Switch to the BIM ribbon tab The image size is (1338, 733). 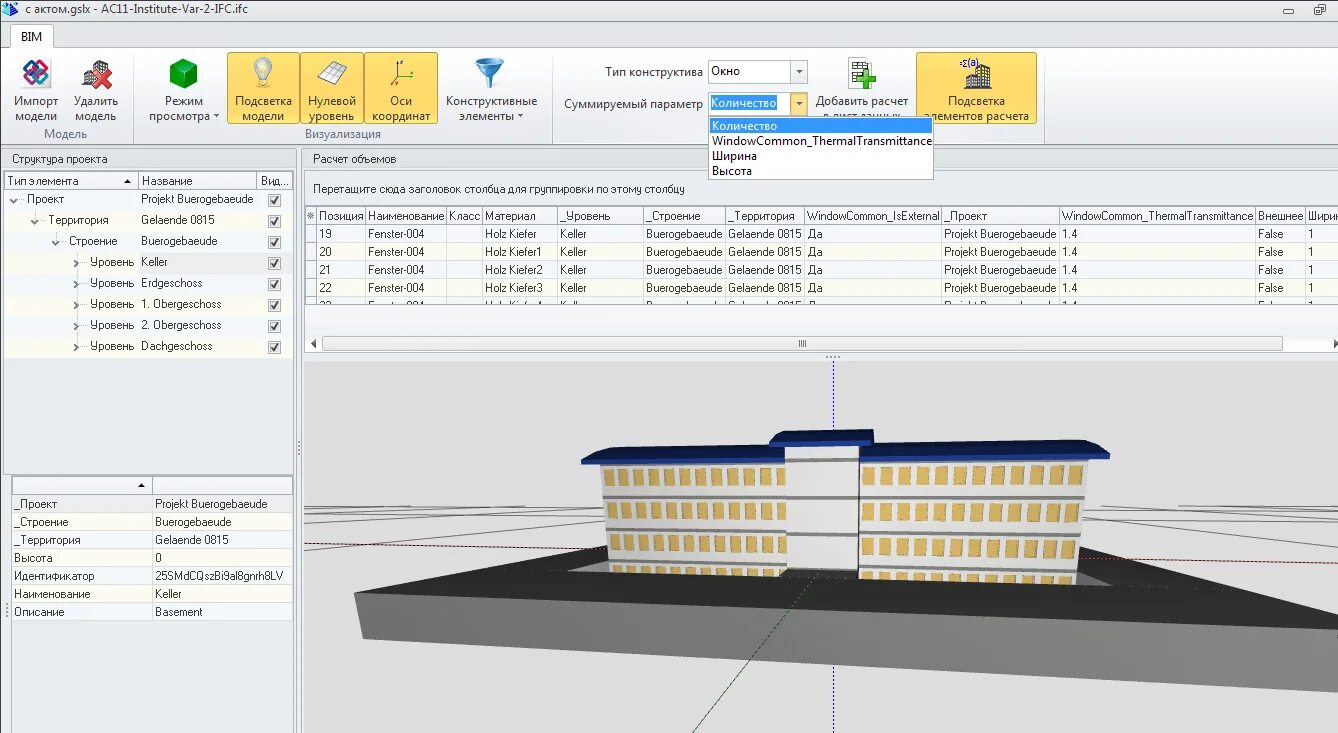[31, 36]
